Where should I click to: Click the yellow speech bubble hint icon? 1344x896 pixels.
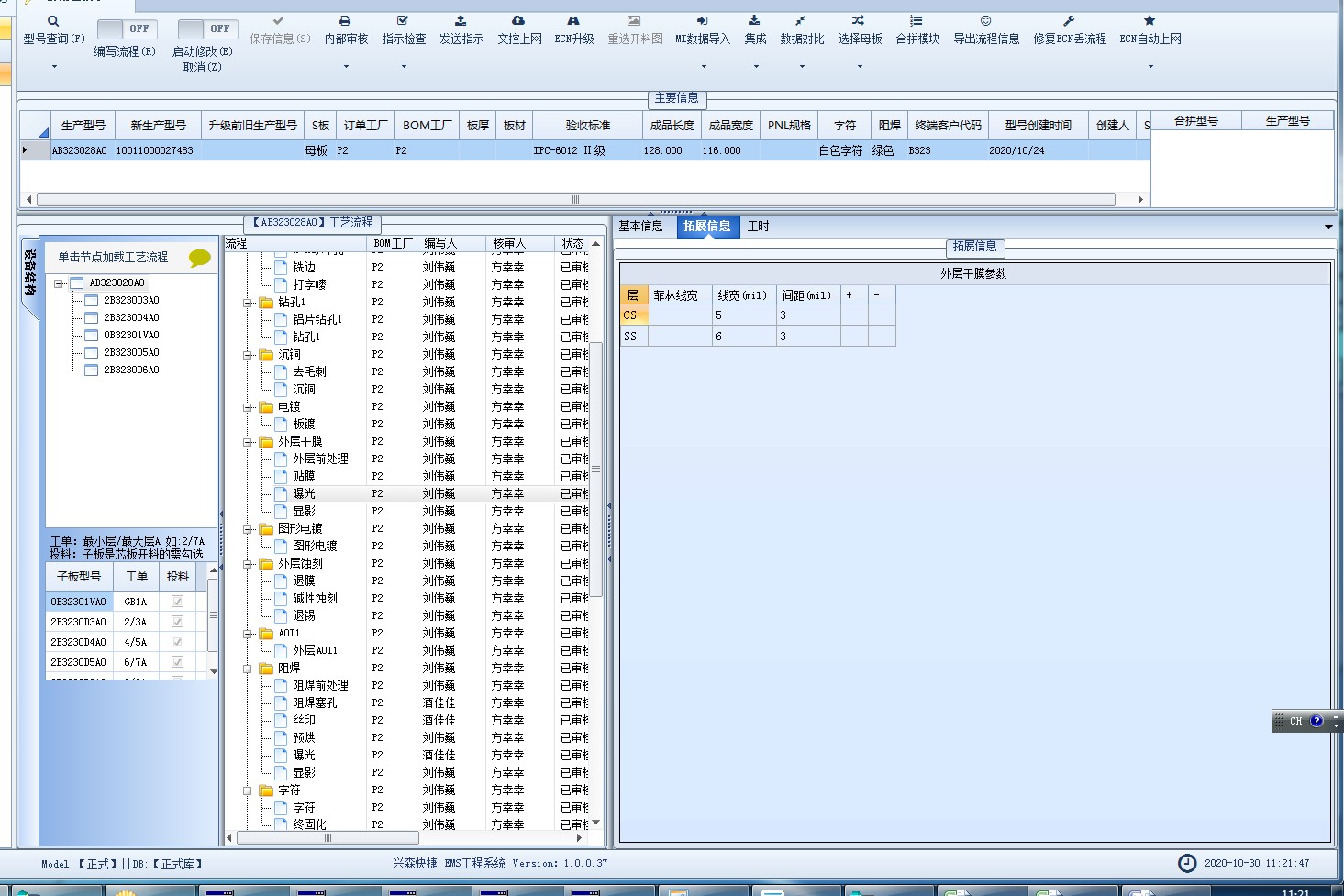[x=200, y=258]
